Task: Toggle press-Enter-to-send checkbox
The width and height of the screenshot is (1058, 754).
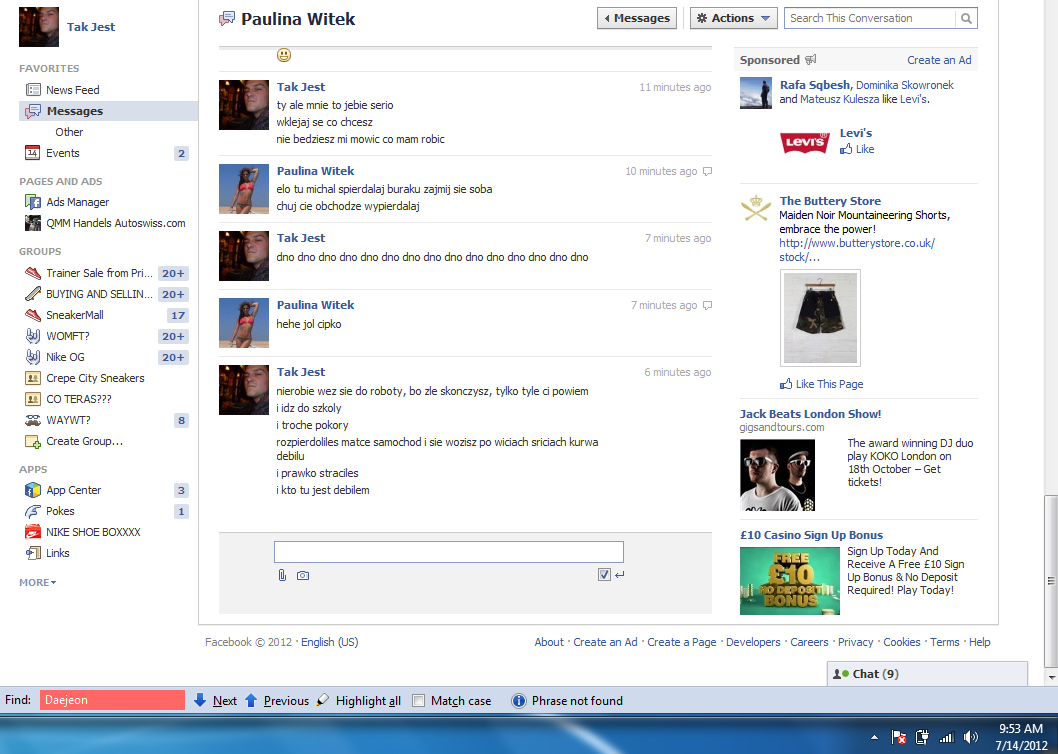Action: pyautogui.click(x=604, y=574)
